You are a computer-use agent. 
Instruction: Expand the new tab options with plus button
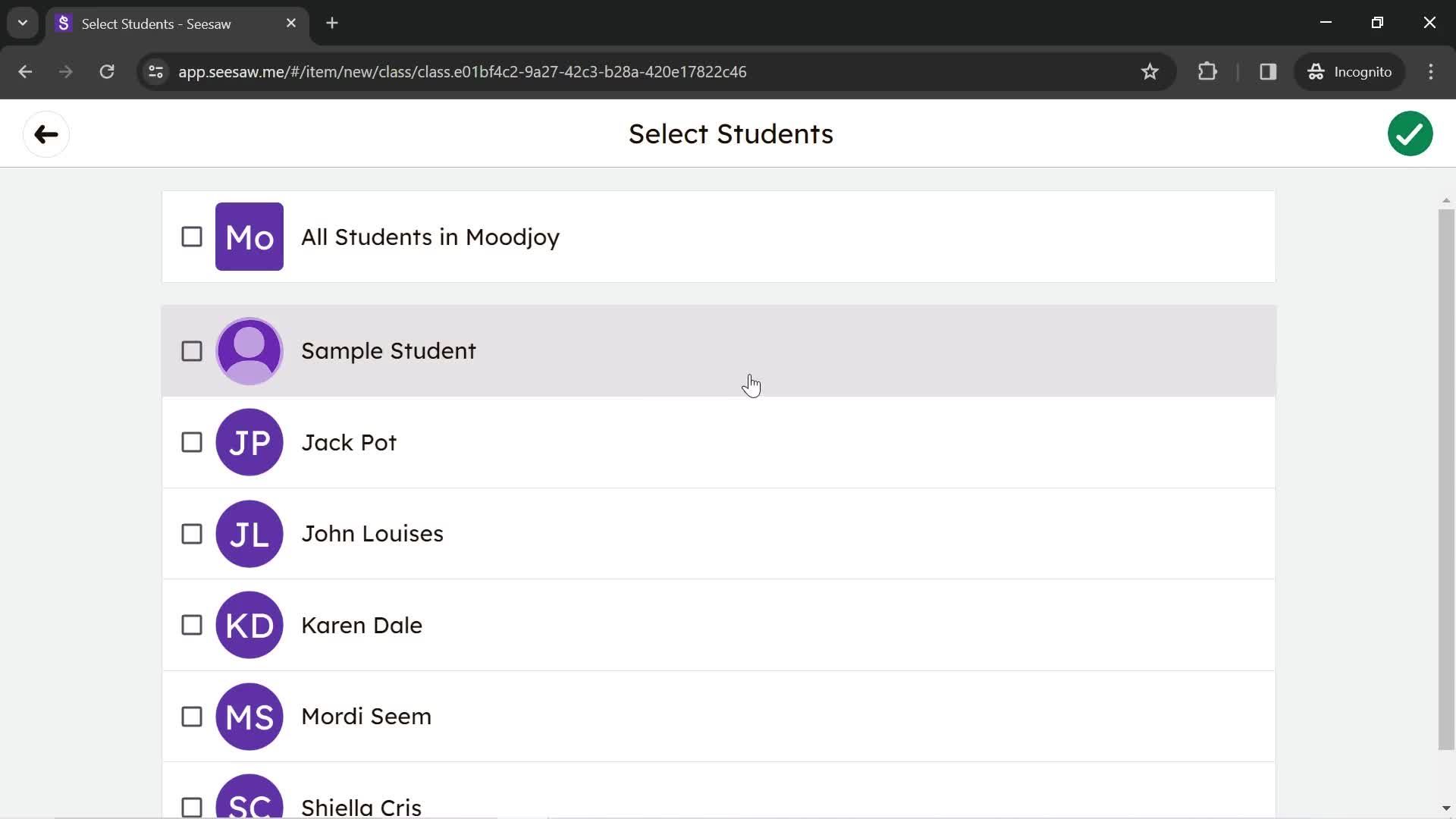pos(331,22)
